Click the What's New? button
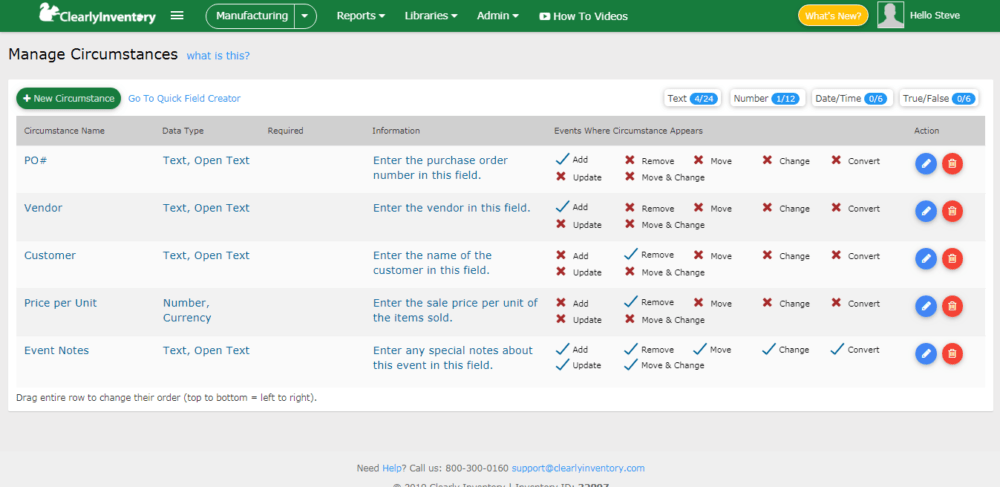 pyautogui.click(x=833, y=16)
